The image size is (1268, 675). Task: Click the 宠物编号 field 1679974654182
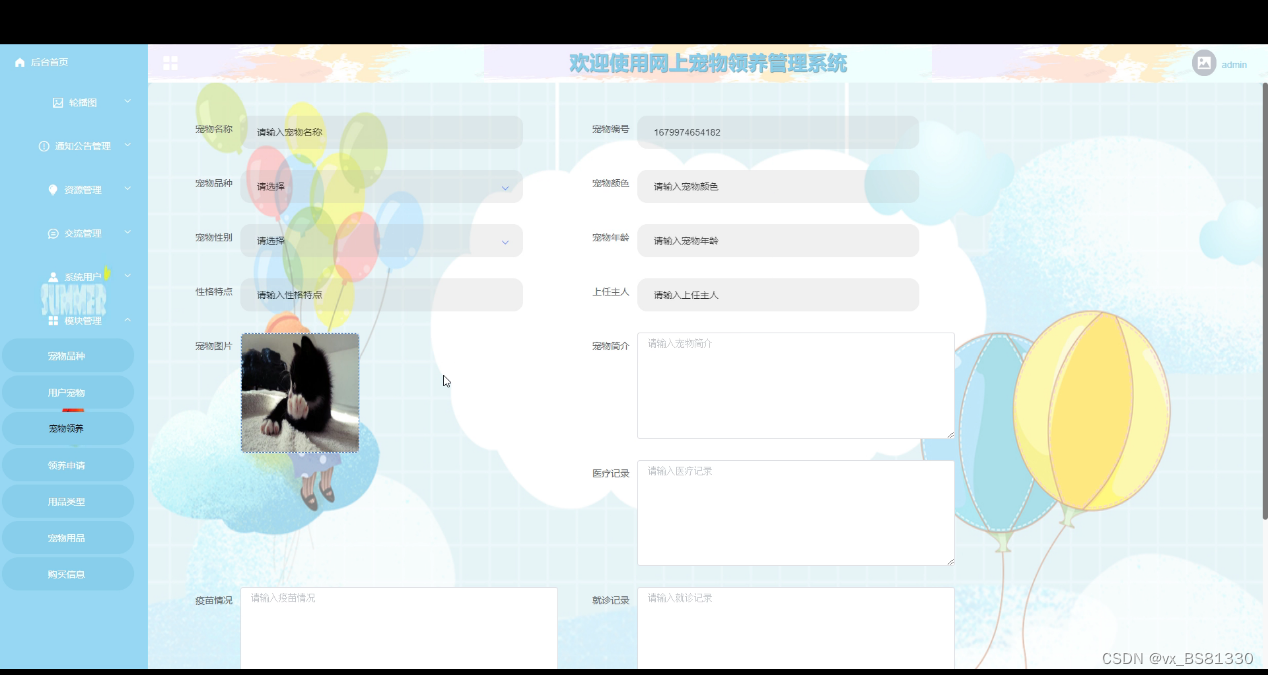point(778,132)
